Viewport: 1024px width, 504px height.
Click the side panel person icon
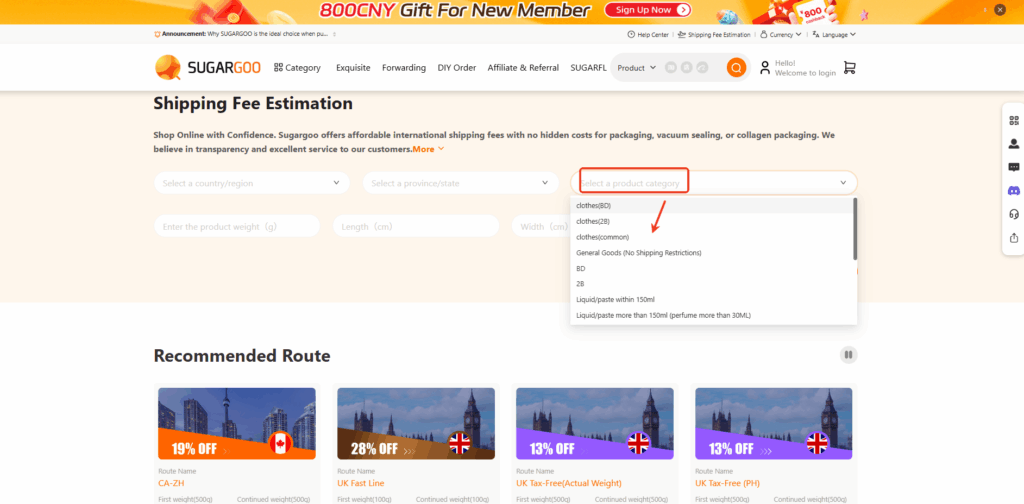(1014, 144)
